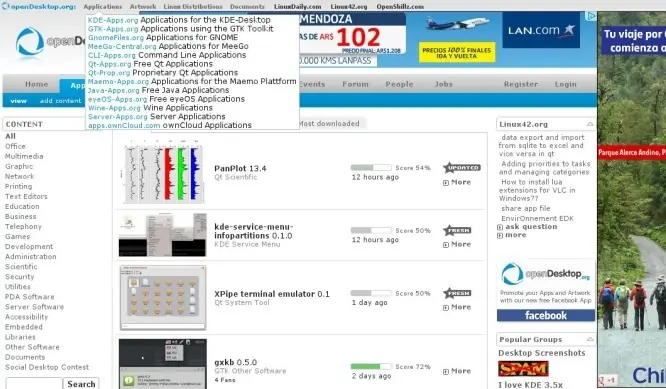
Task: Open OpenSkillz.com from the top bar
Action: (x=400, y=6)
